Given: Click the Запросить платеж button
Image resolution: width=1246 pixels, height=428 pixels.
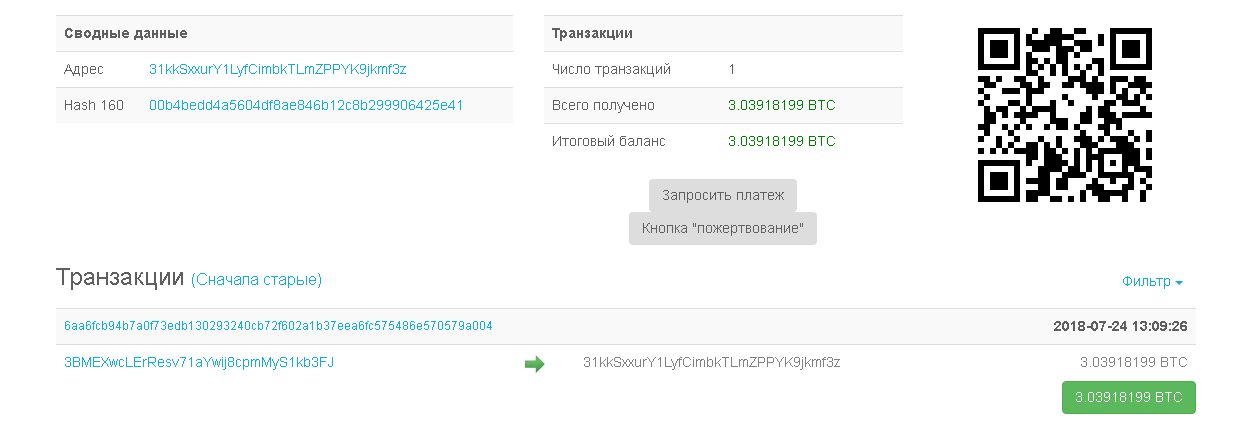Looking at the screenshot, I should [x=722, y=195].
